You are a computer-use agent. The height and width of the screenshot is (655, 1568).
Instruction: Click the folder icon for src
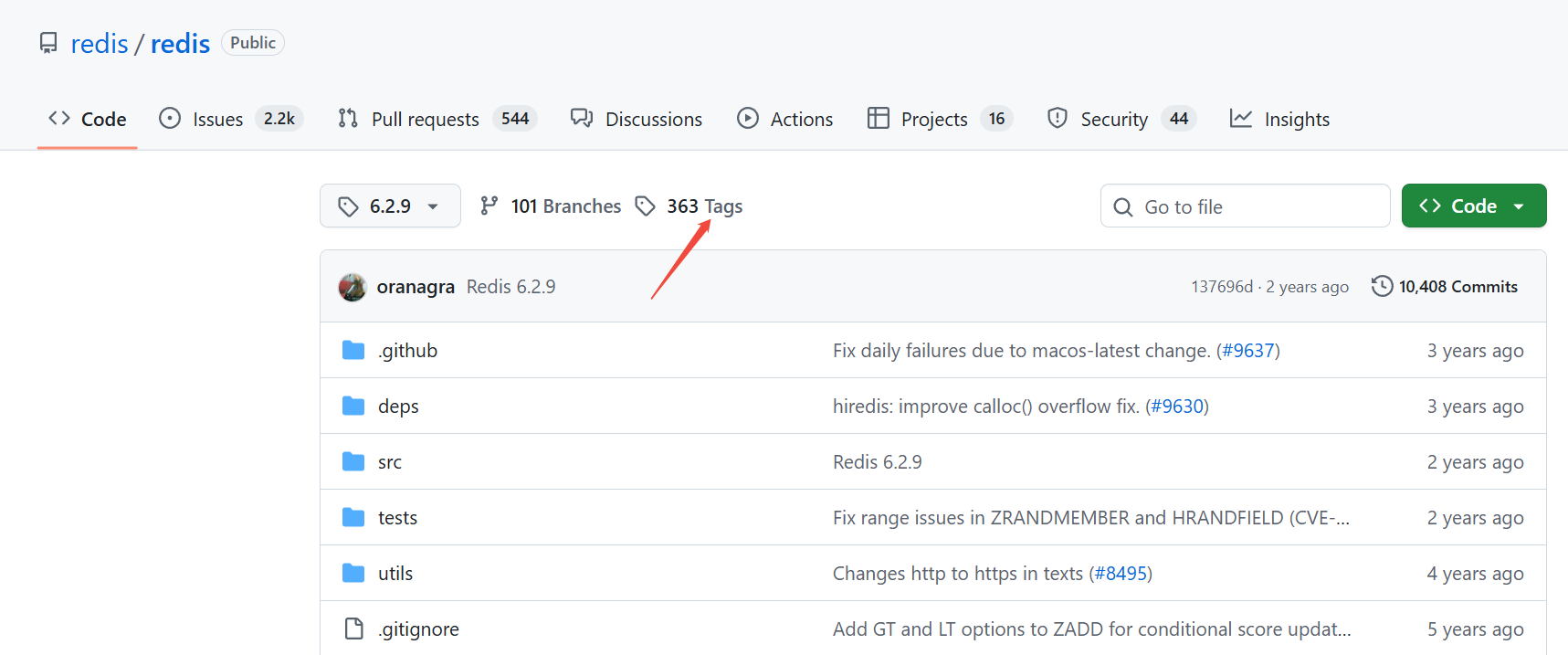[353, 461]
